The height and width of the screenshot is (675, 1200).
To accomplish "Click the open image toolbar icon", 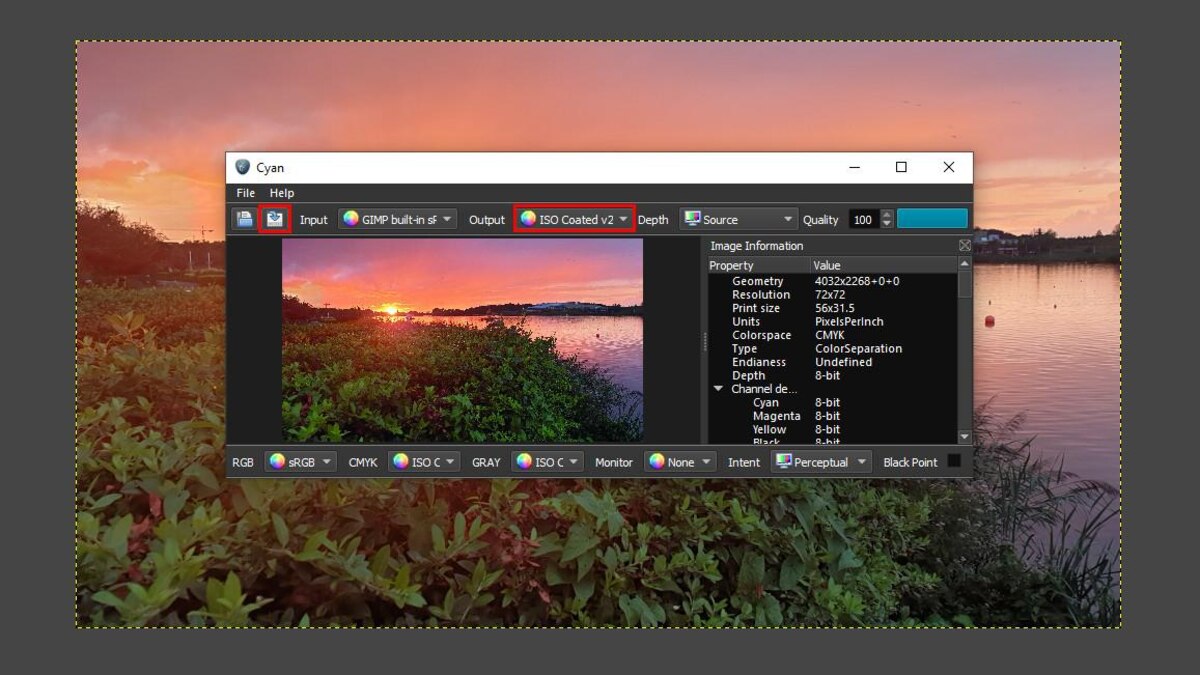I will (x=244, y=219).
